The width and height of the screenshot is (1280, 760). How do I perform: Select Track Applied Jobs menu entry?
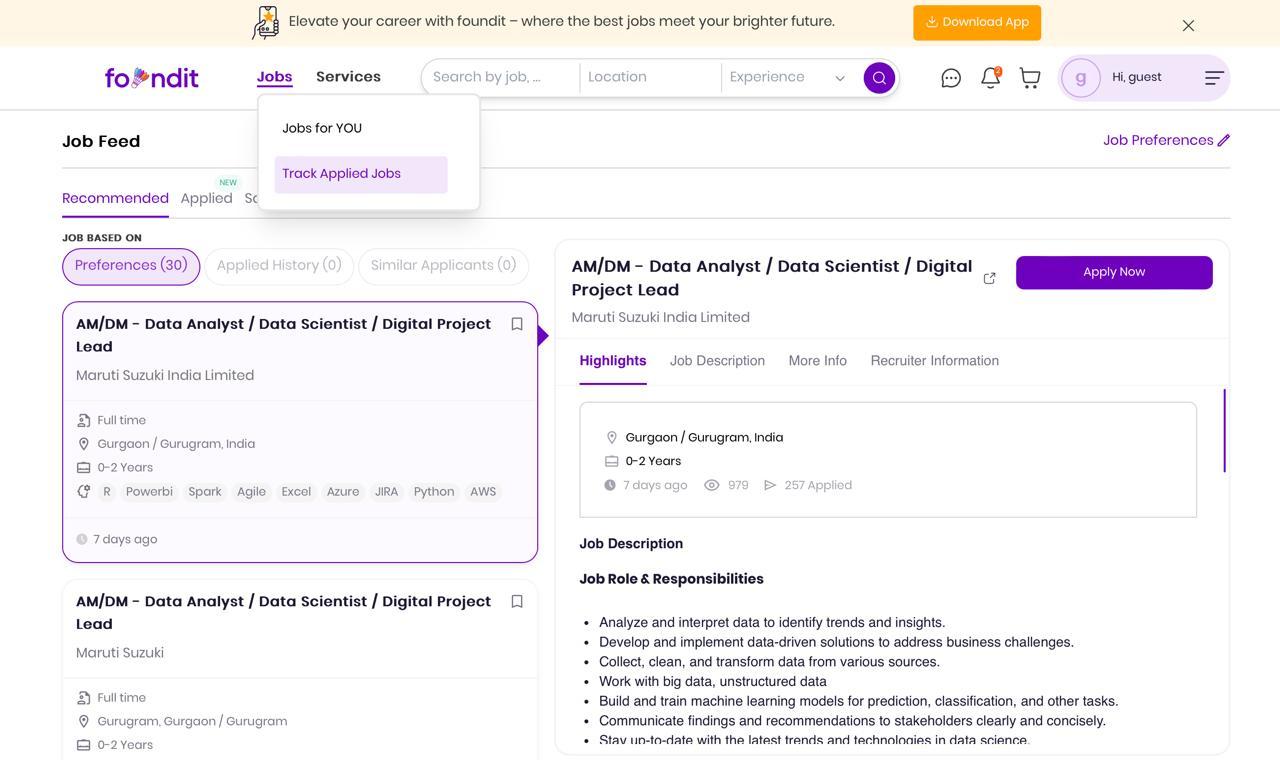361,174
